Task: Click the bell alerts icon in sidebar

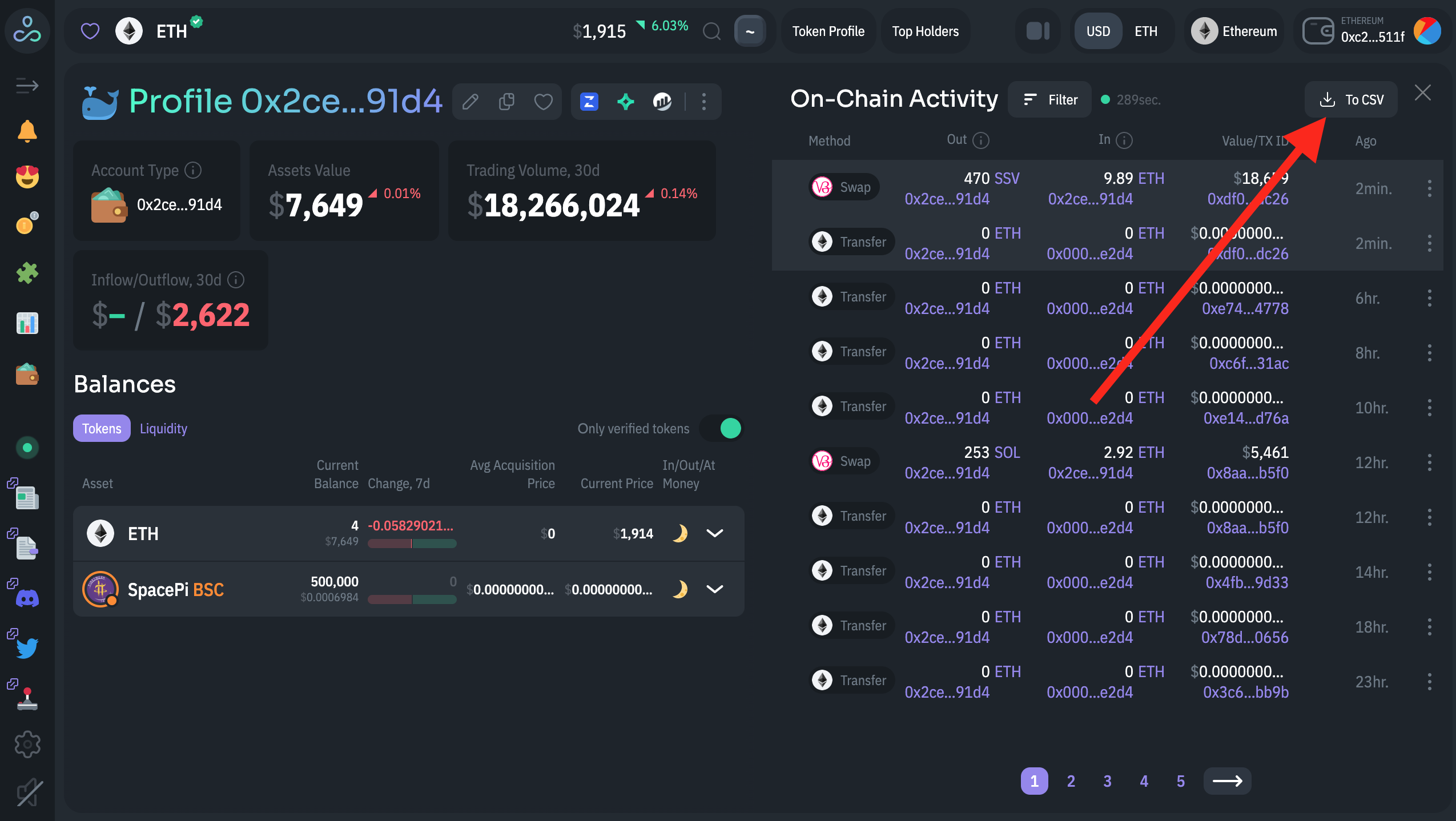Action: (27, 131)
